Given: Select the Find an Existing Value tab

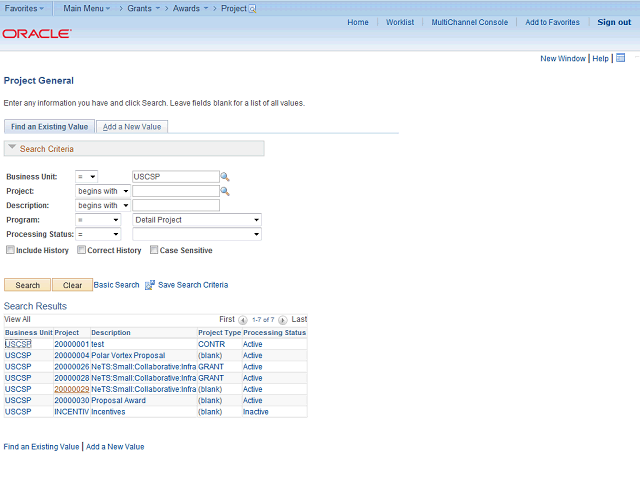Looking at the screenshot, I should tap(49, 127).
